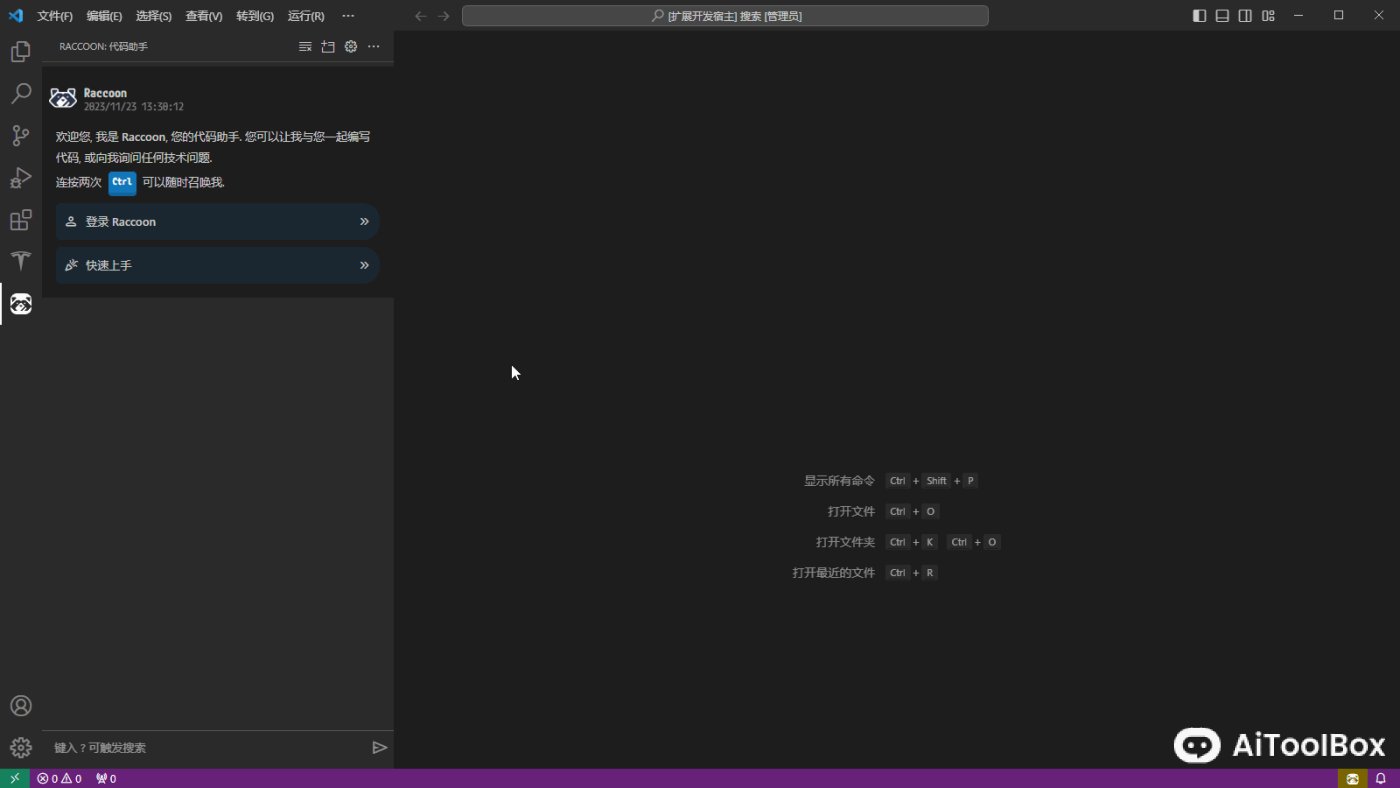Click the 打开最近的文件 hint text
The image size is (1400, 788).
pyautogui.click(x=833, y=573)
